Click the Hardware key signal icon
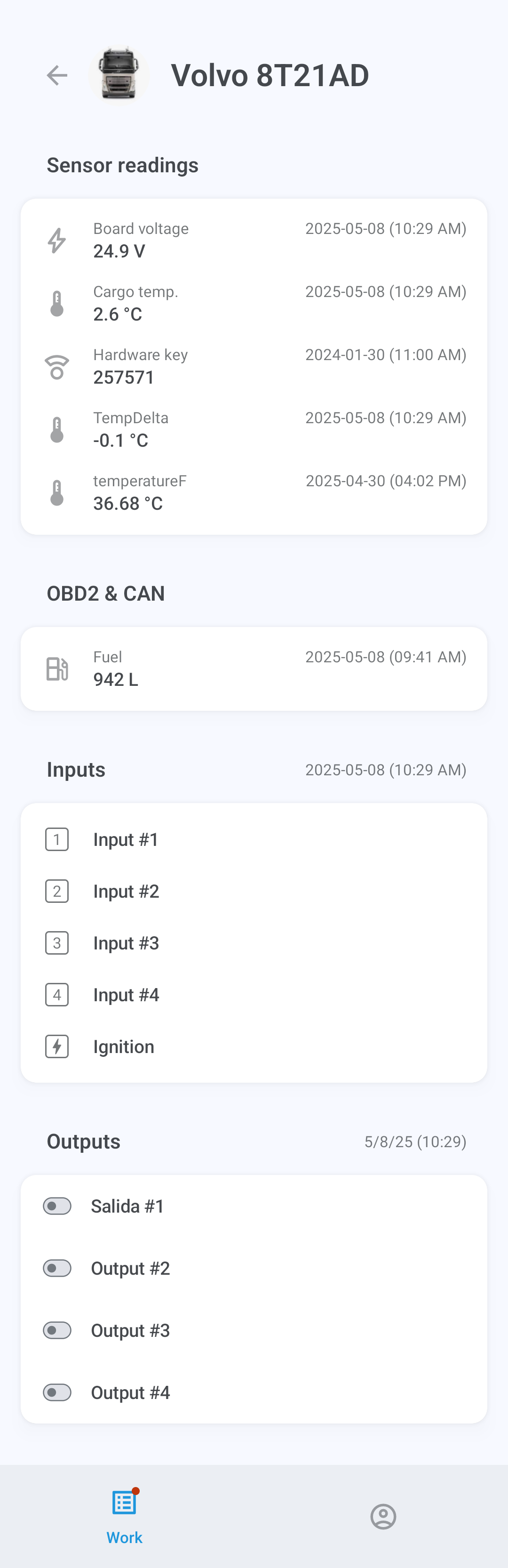This screenshot has width=508, height=1568. pos(57,367)
